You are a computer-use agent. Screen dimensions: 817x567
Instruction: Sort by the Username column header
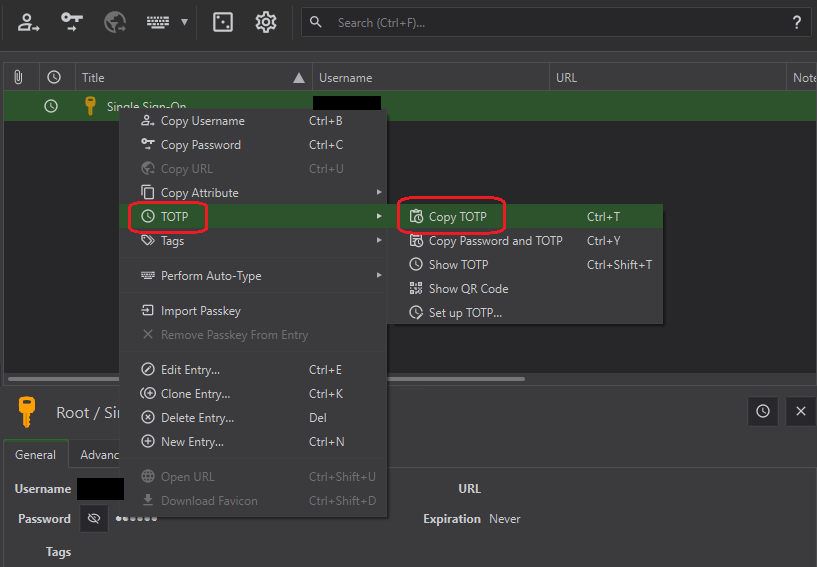coord(431,78)
